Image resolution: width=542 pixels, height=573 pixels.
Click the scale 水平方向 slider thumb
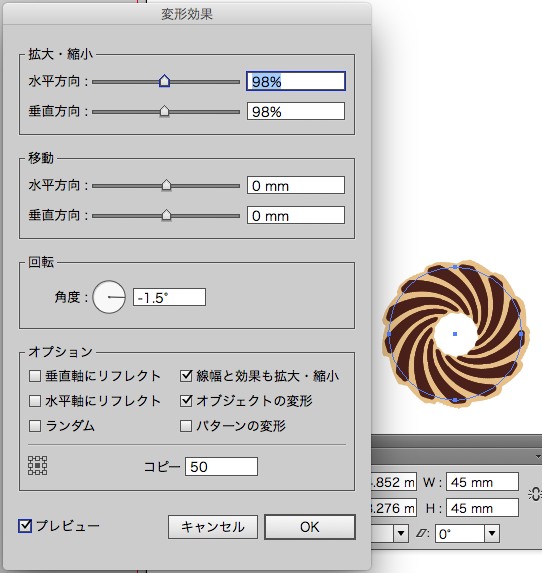(164, 81)
